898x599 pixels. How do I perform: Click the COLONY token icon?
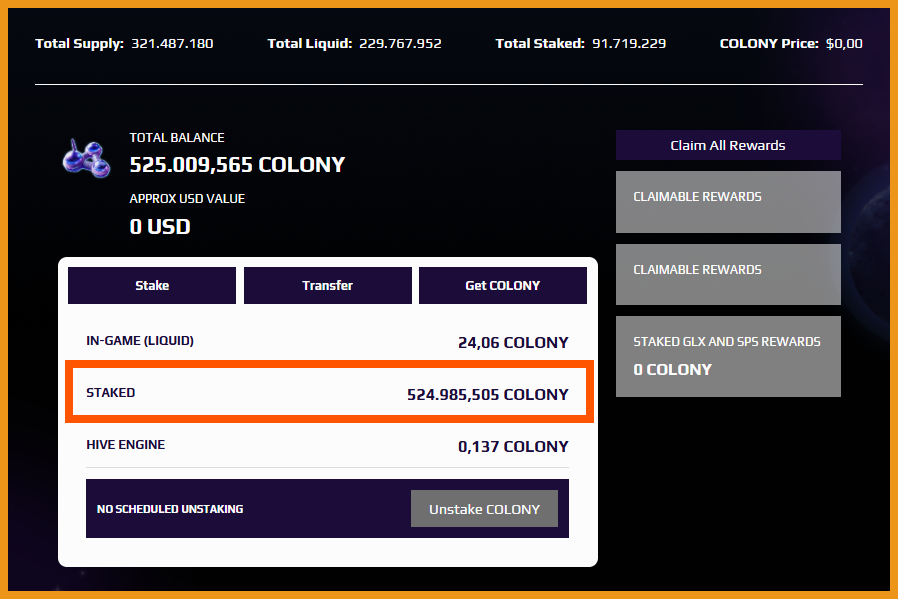point(86,159)
